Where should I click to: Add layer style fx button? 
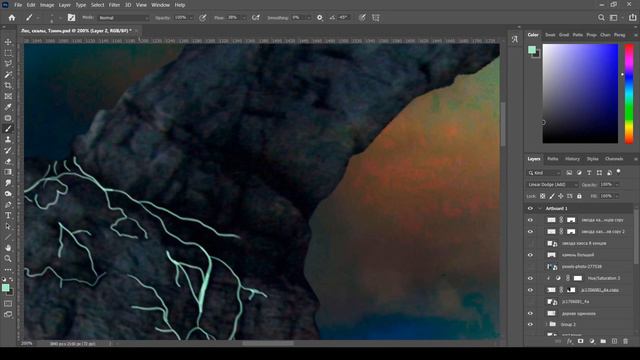(x=570, y=341)
